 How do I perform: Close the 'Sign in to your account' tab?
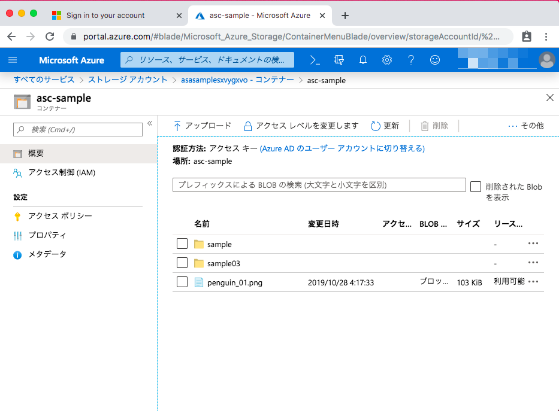tap(179, 15)
